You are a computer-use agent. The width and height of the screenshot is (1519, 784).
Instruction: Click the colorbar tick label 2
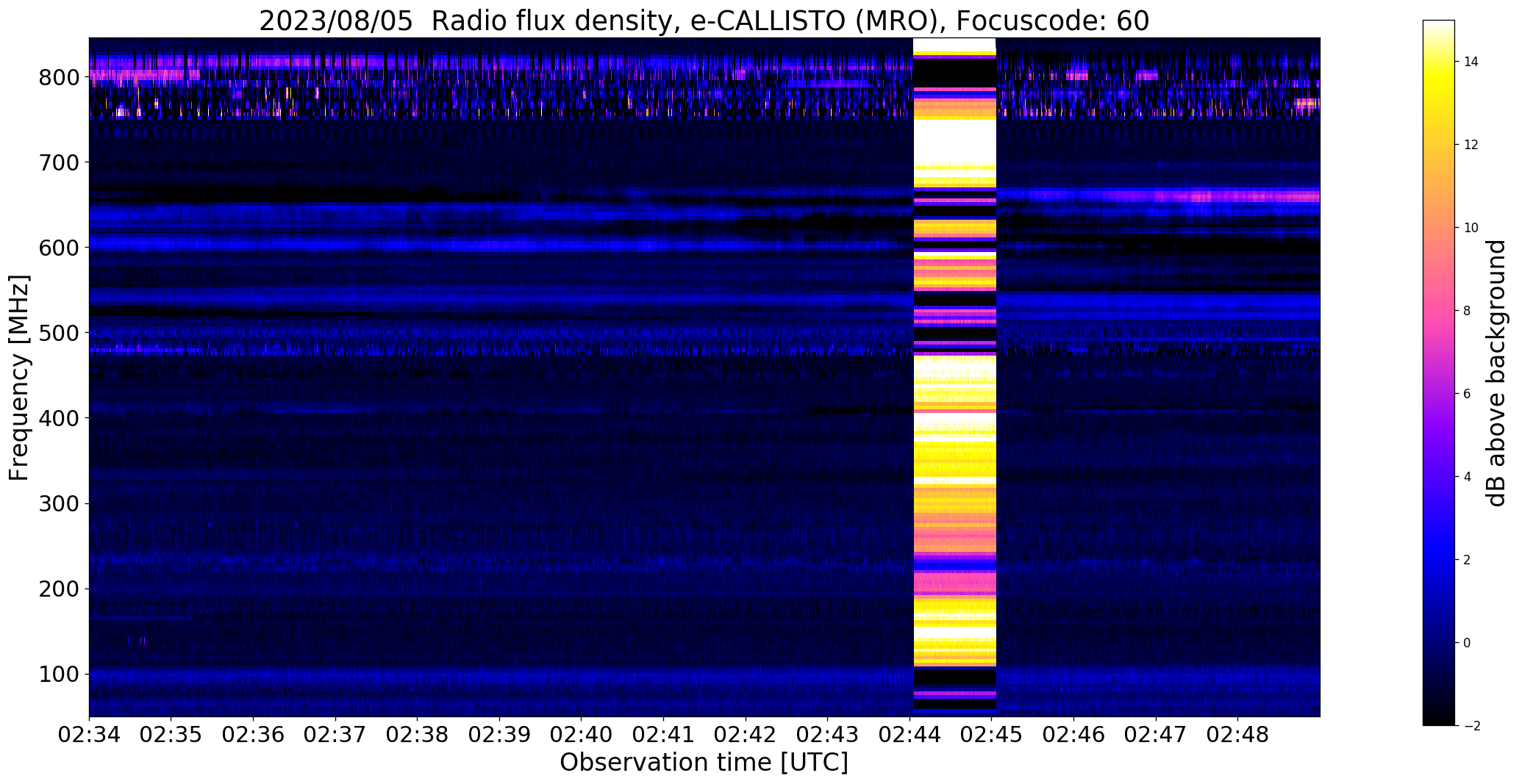click(1468, 560)
